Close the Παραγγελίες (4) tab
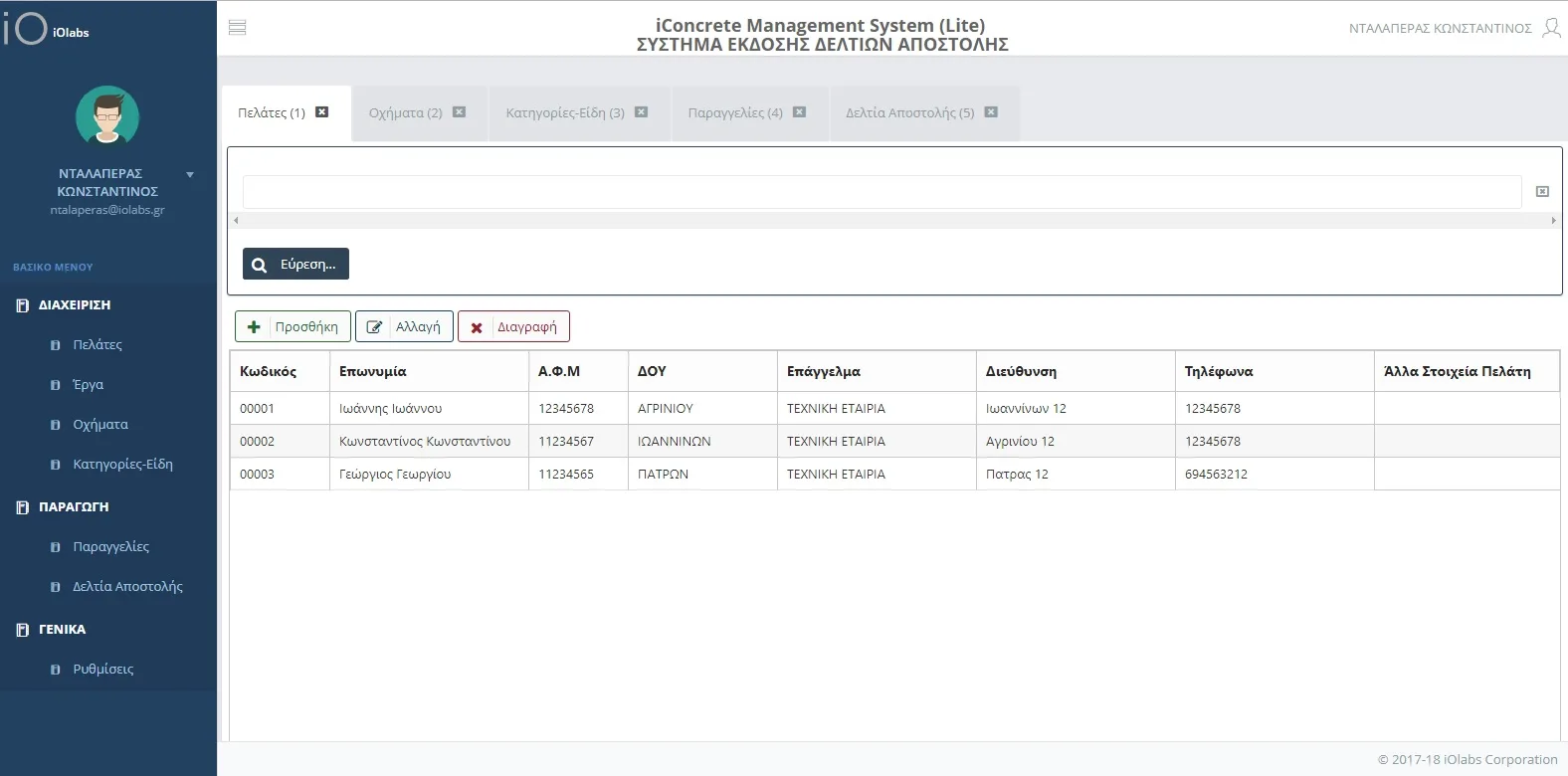This screenshot has height=776, width=1568. [x=799, y=112]
